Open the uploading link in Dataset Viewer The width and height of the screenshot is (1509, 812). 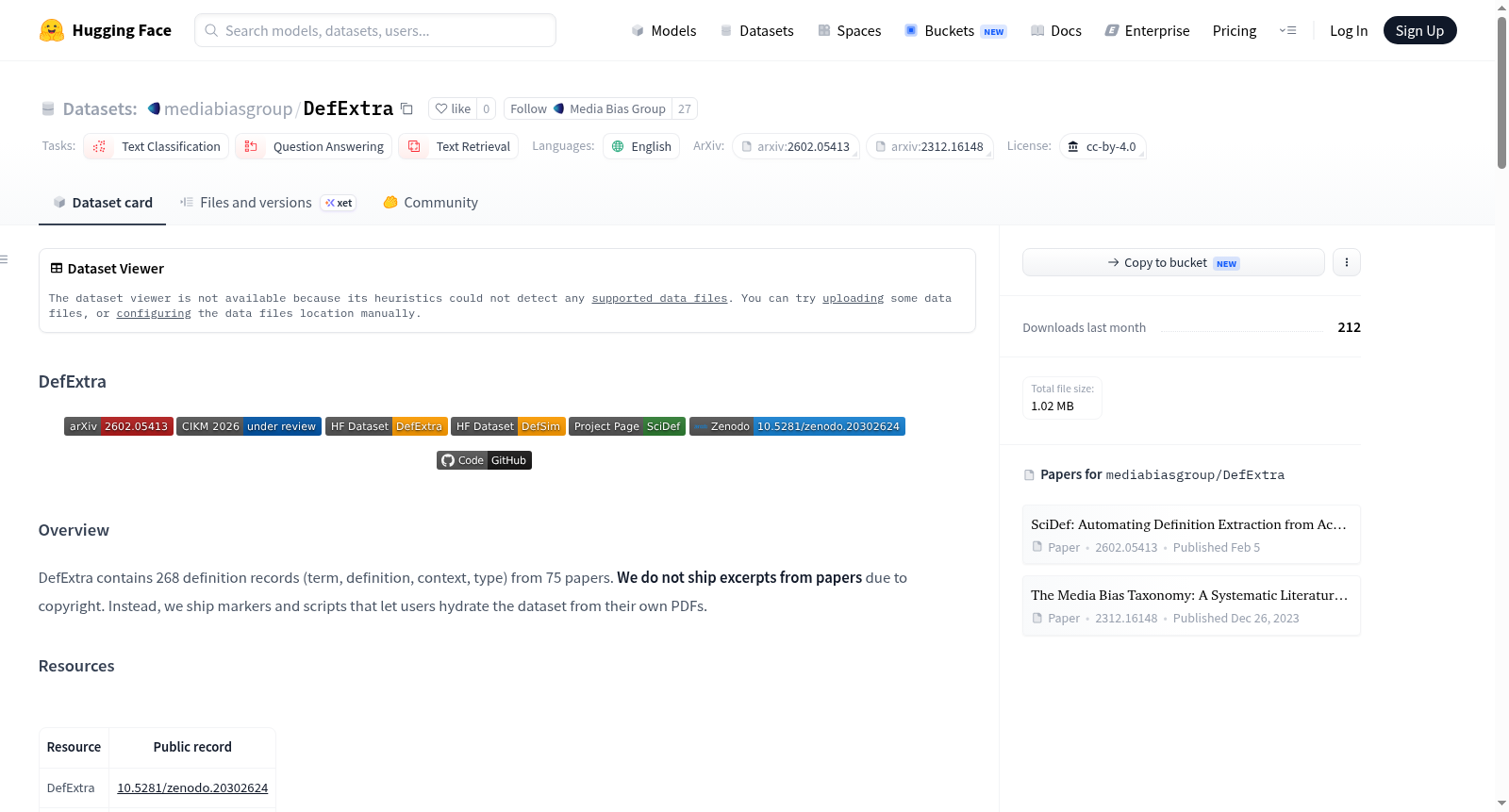point(853,298)
